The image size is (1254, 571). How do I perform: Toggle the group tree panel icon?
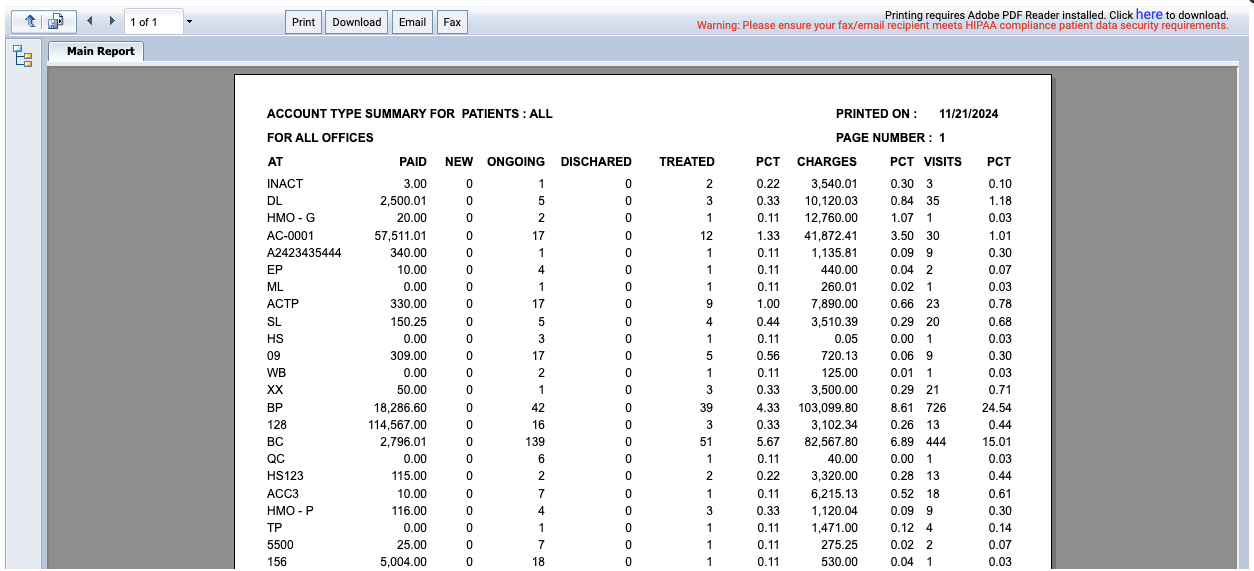tap(22, 56)
